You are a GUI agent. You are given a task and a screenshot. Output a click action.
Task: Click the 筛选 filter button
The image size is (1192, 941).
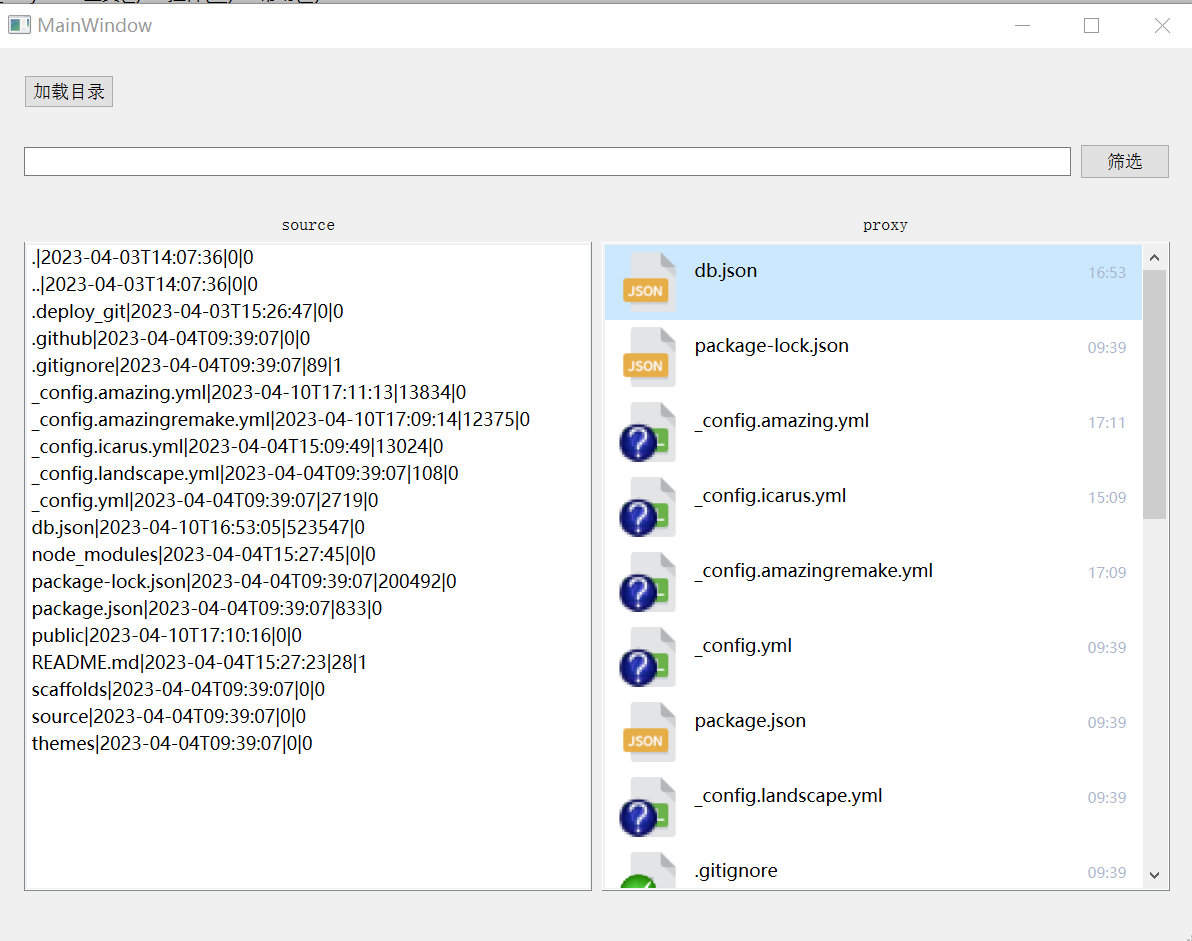tap(1124, 161)
